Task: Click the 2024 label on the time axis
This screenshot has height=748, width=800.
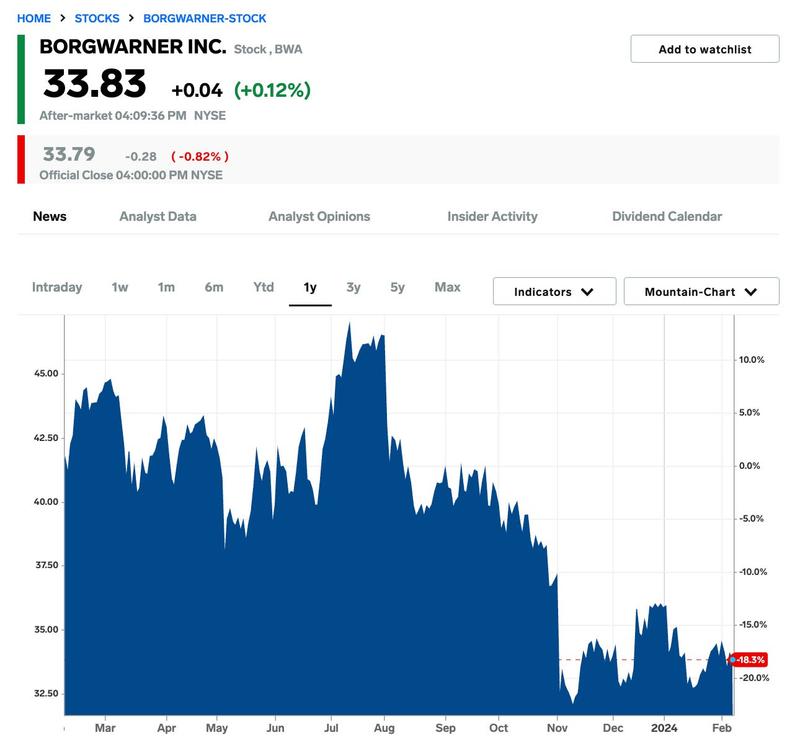Action: click(x=664, y=728)
